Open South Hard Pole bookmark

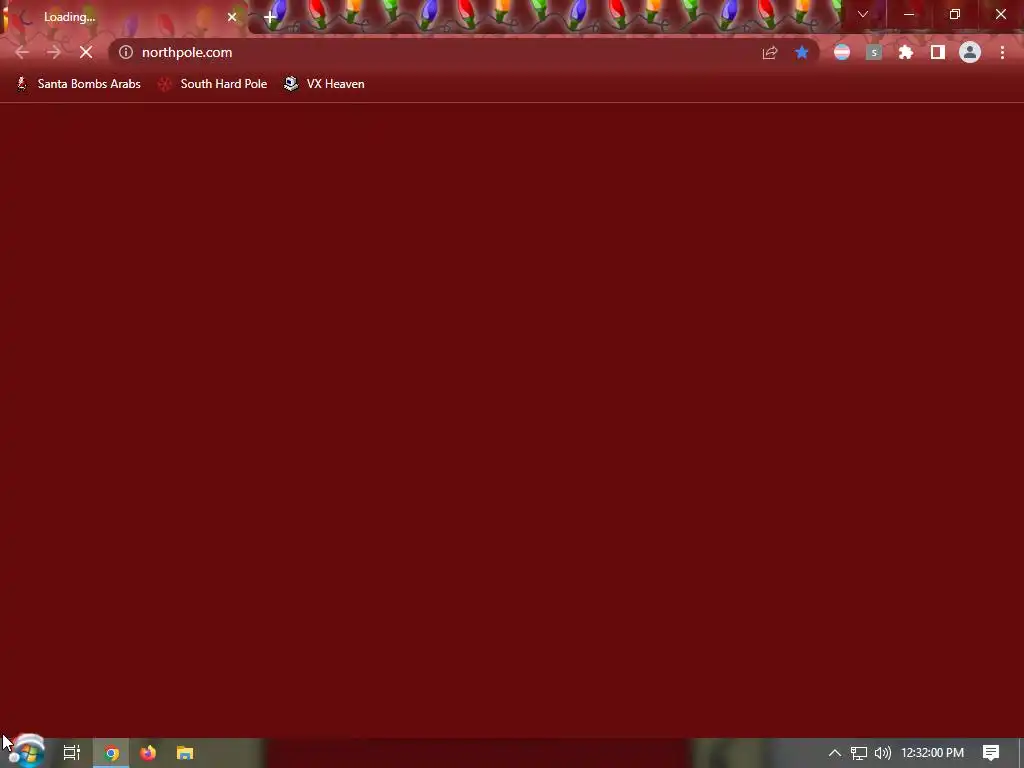(x=213, y=84)
